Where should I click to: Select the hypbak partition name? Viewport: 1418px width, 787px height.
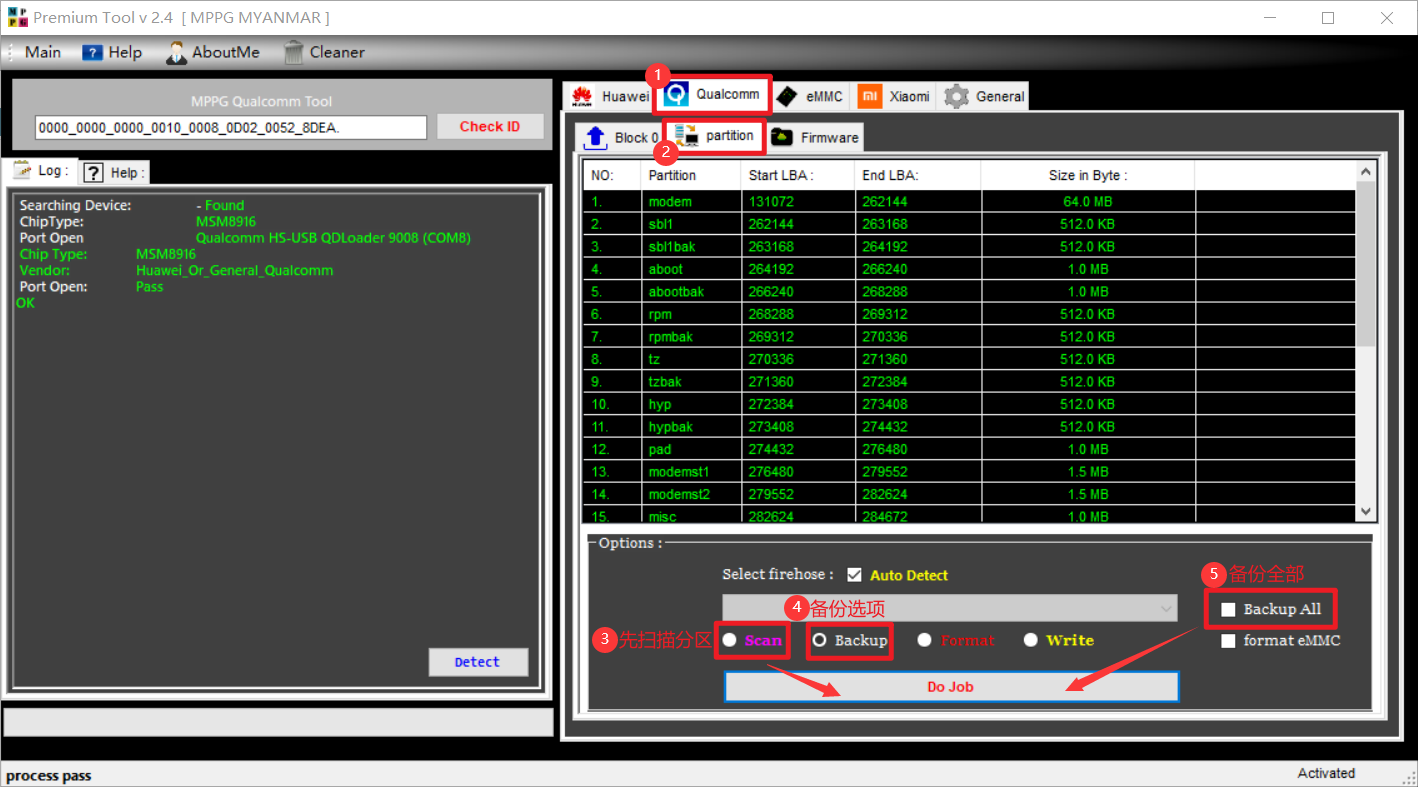670,427
